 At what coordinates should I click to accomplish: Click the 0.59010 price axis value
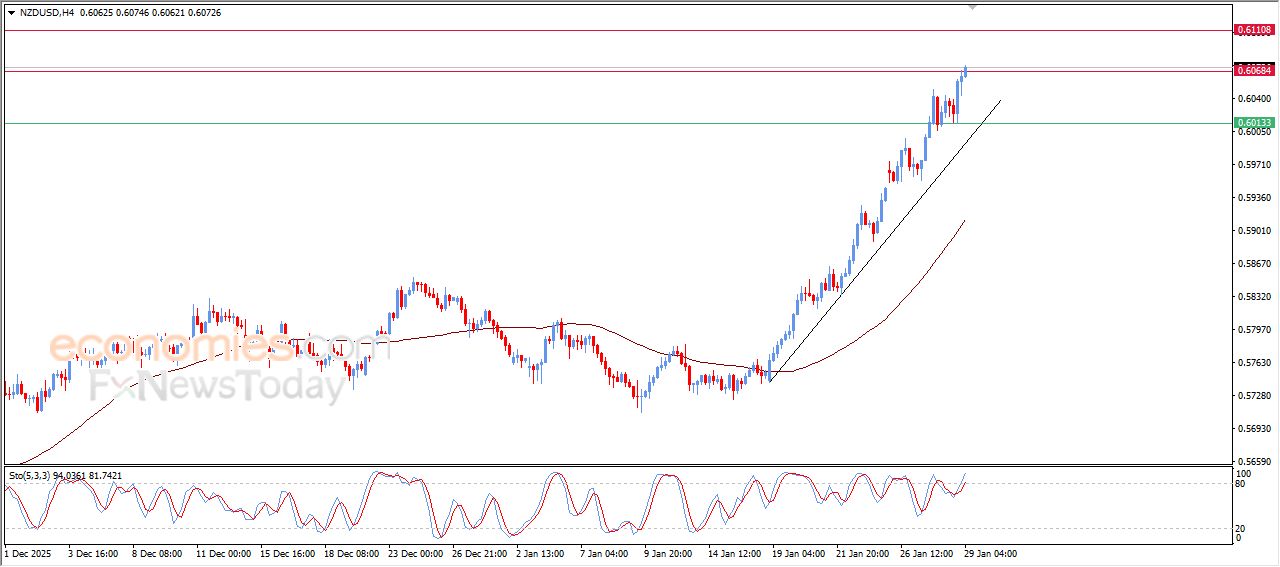point(1254,230)
